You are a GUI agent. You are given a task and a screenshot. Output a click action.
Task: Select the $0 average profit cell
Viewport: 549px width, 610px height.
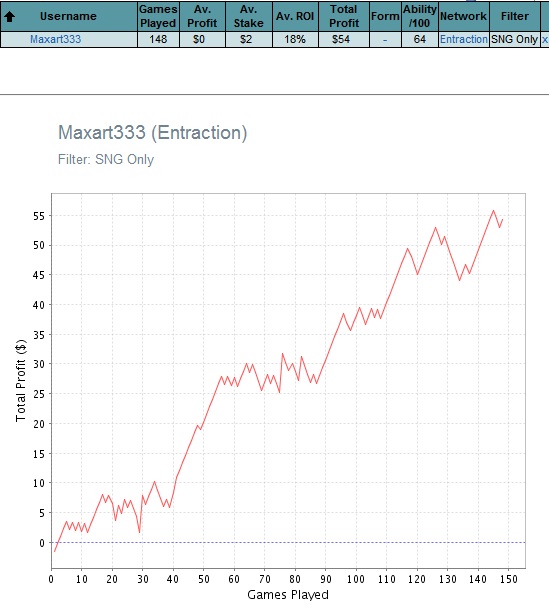[202, 39]
